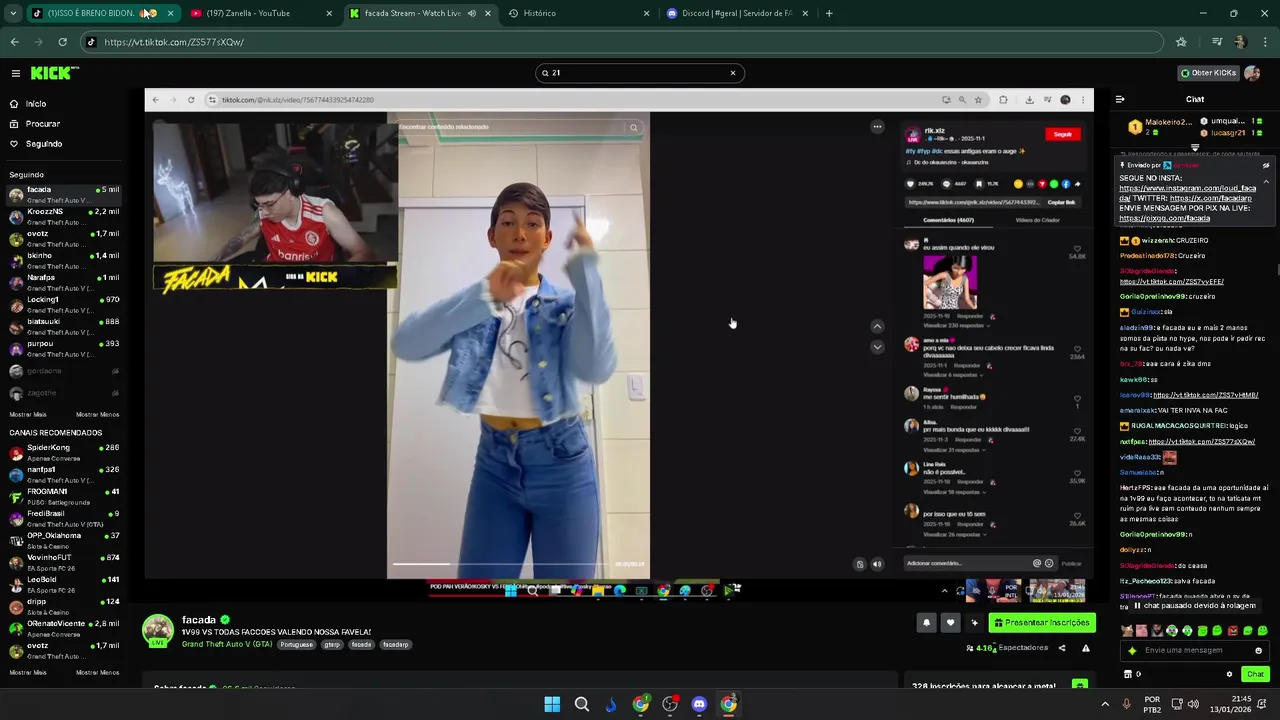1280x720 pixels.
Task: Open followed channel Locking1
Action: point(64,304)
